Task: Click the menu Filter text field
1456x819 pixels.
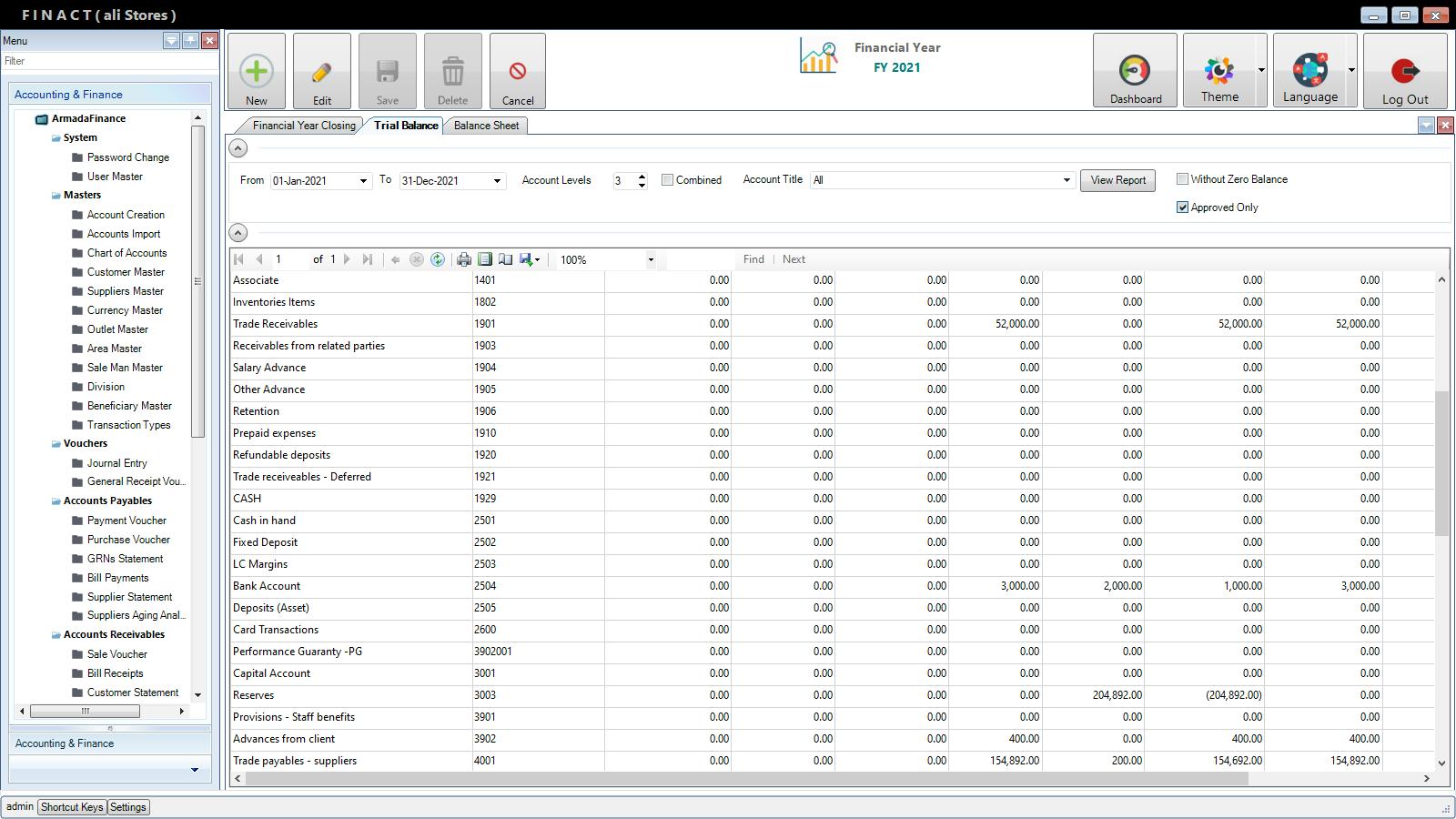Action: click(x=109, y=61)
